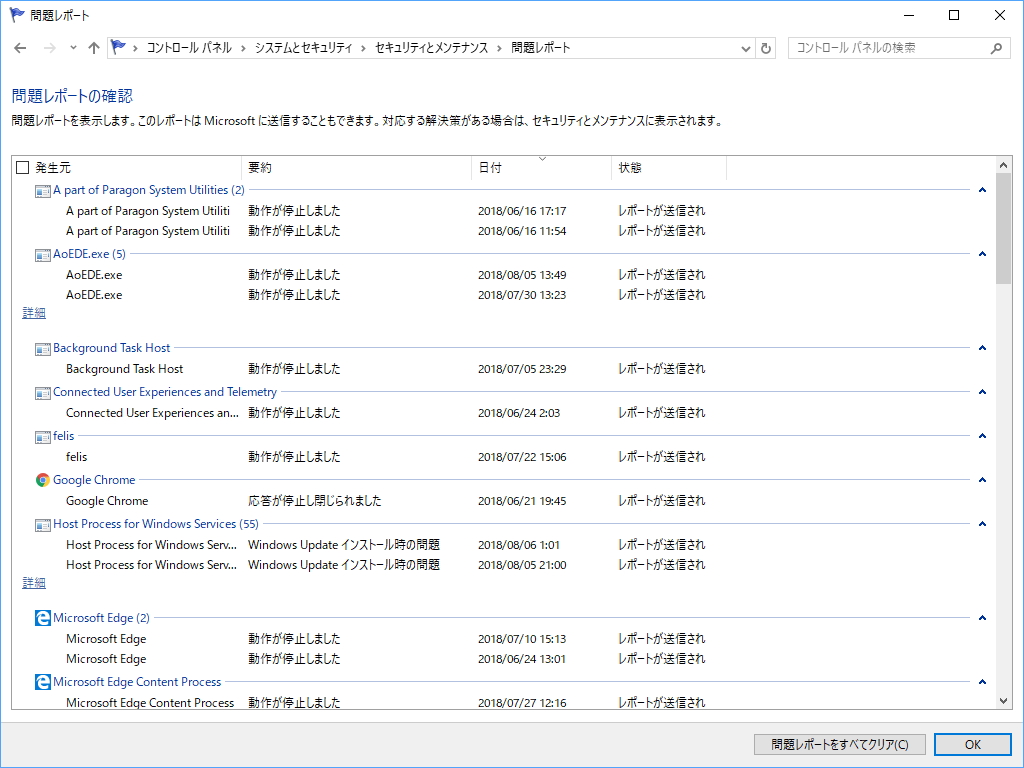Sort by the 状態 column header
The image size is (1024, 768).
pos(669,168)
